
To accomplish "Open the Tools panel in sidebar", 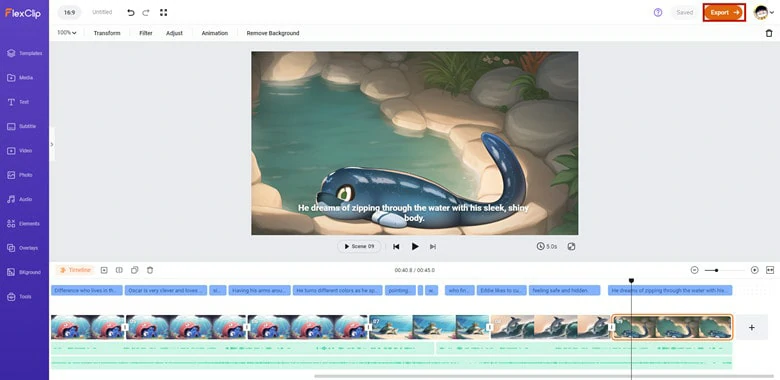I will click(19, 296).
